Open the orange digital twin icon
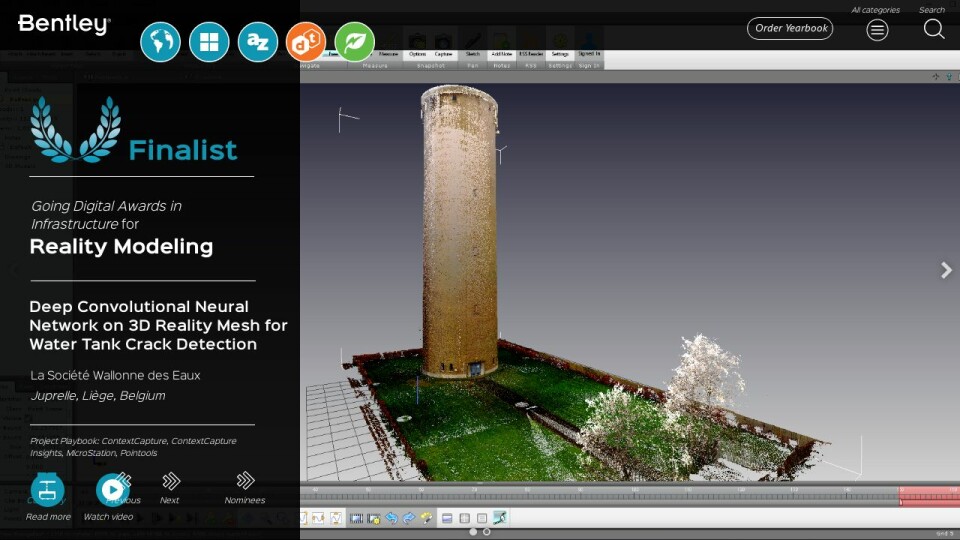 306,42
